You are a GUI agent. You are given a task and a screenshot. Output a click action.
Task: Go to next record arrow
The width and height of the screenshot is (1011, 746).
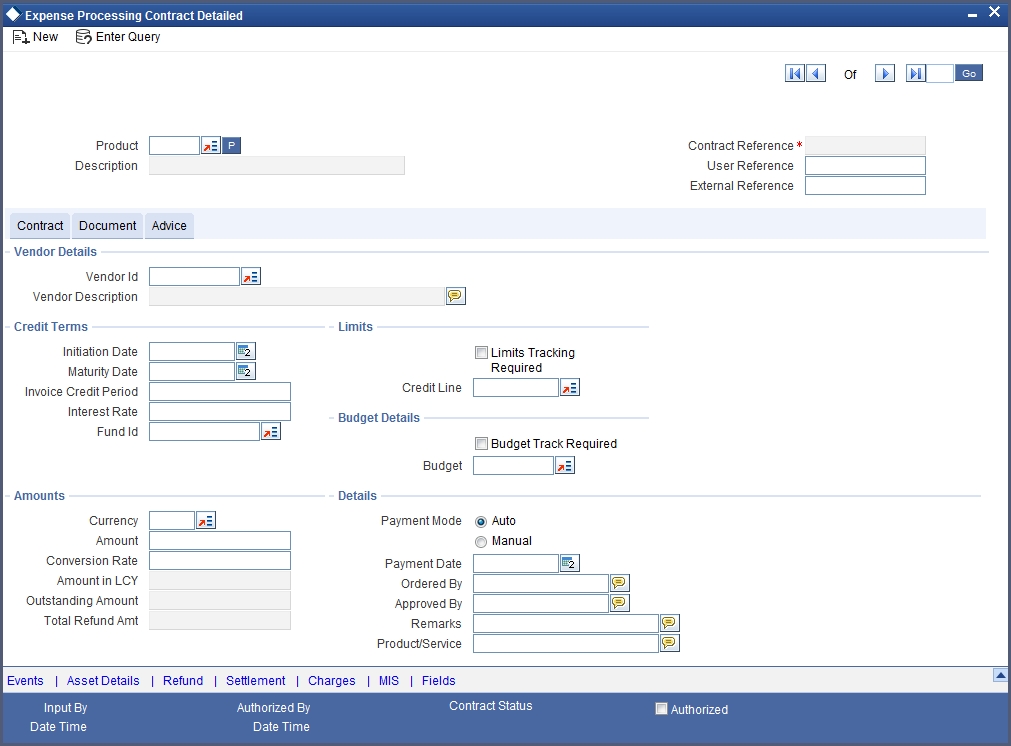pos(885,74)
